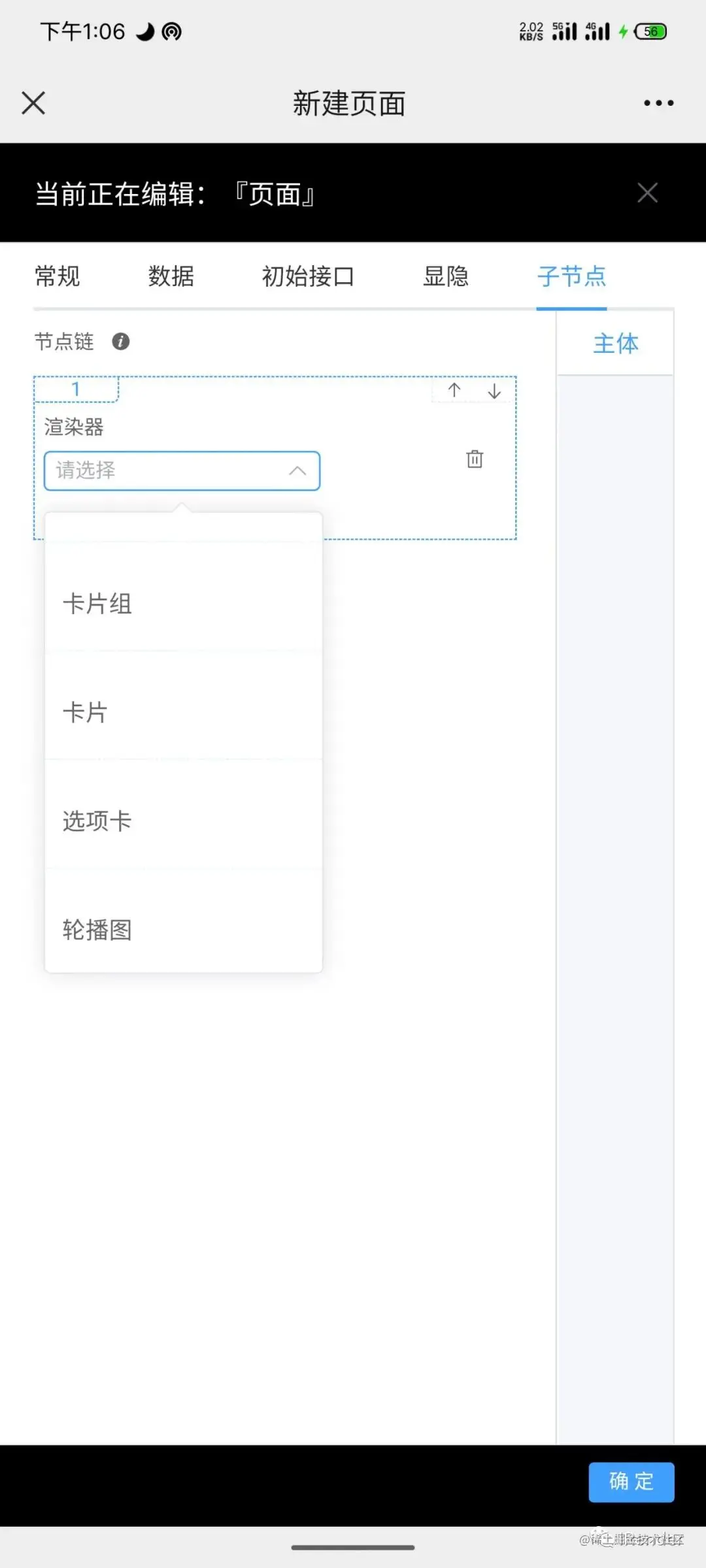Screen dimensions: 706x1568
Task: Exit 新建页面 with the top-left X
Action: [33, 103]
